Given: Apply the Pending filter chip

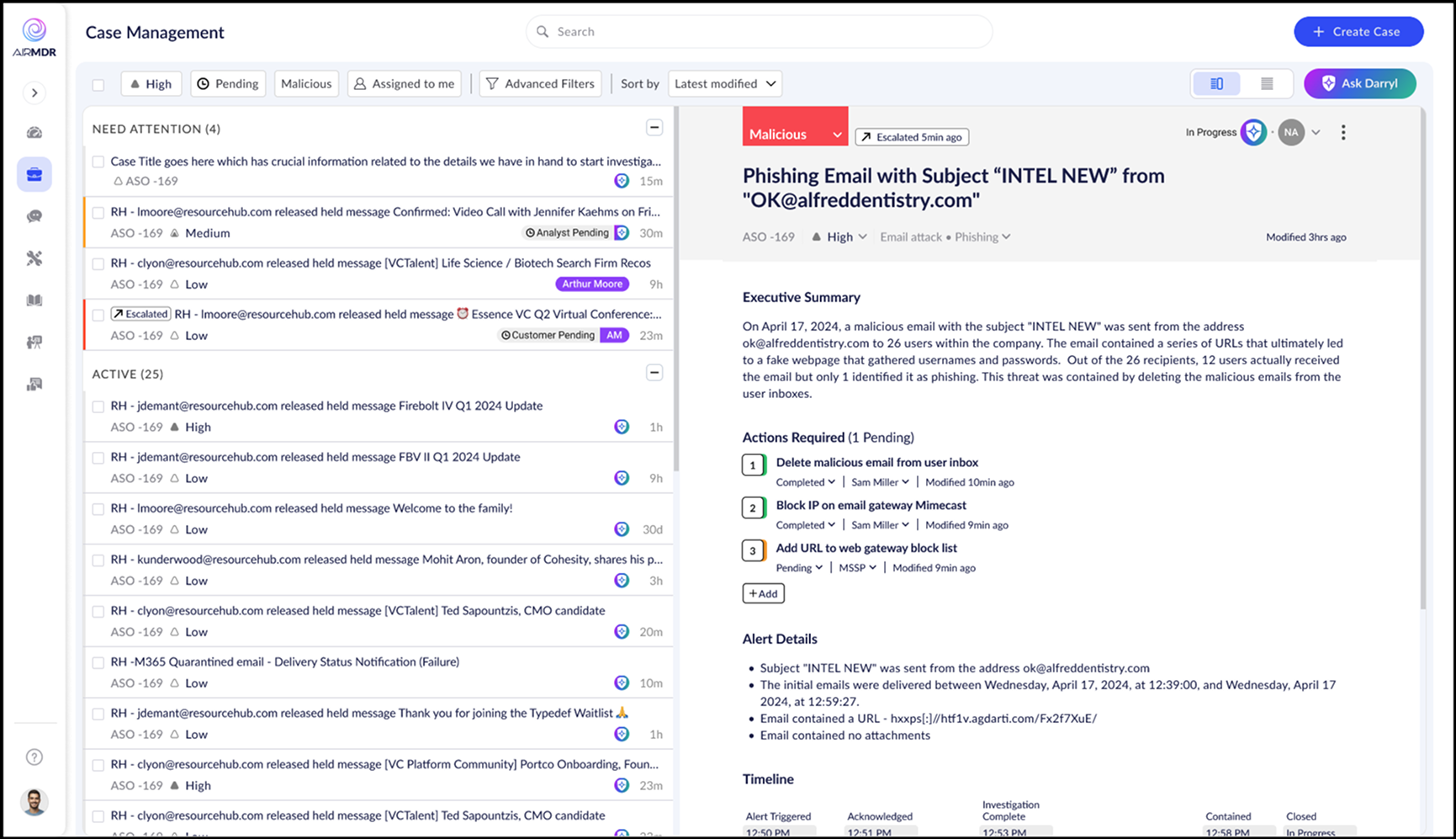Looking at the screenshot, I should [228, 83].
